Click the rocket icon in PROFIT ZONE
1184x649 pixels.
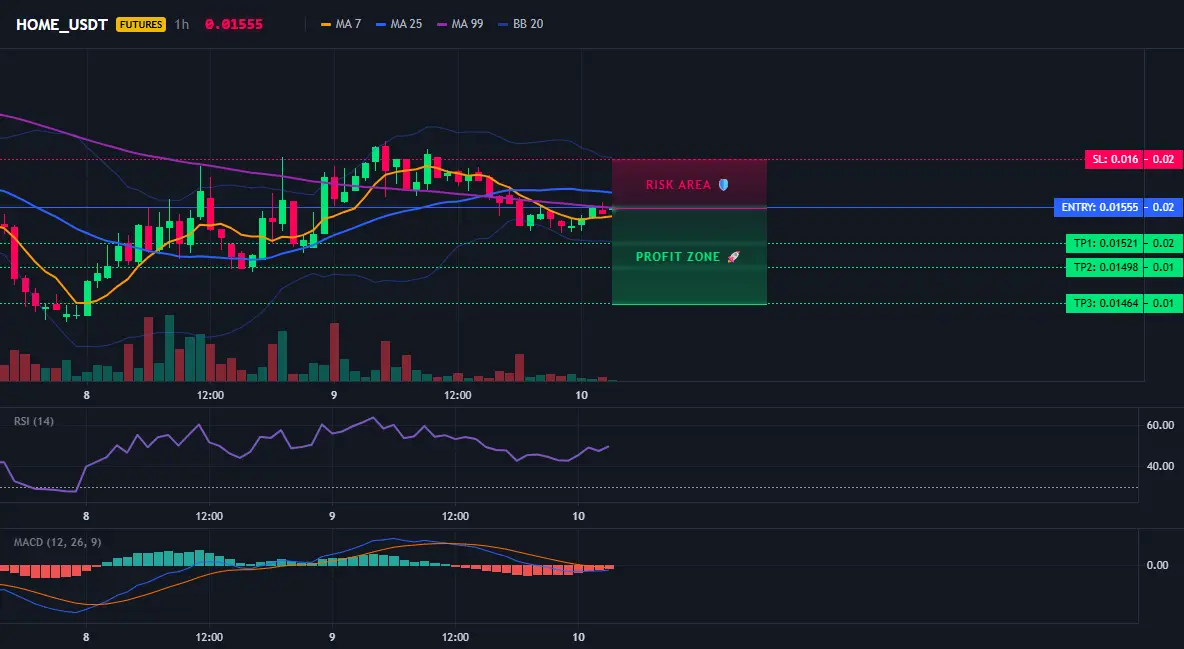[734, 257]
